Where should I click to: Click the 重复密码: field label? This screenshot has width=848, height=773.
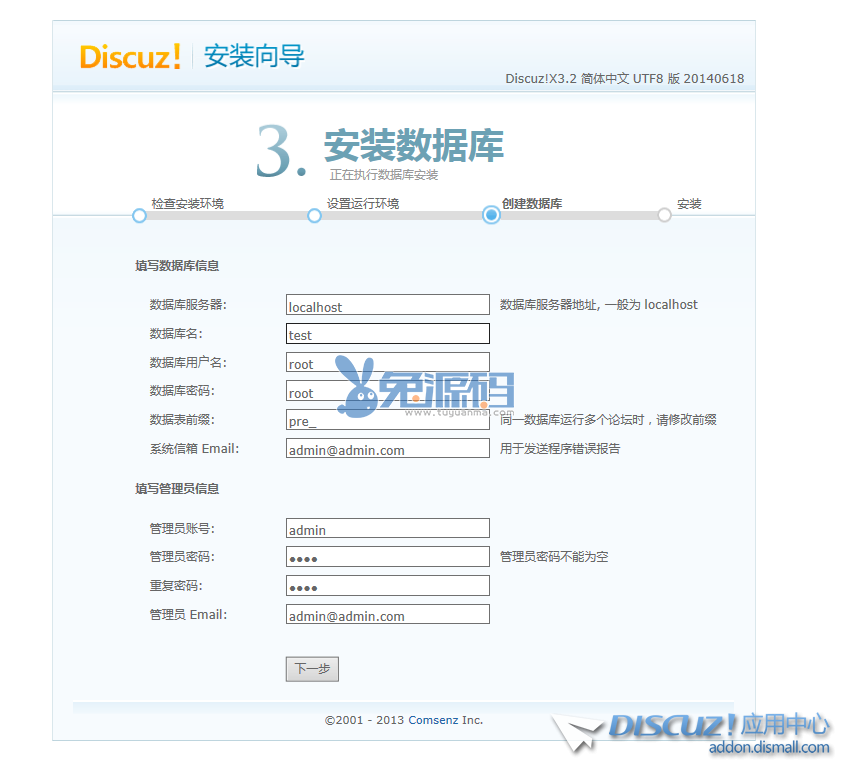click(x=176, y=586)
